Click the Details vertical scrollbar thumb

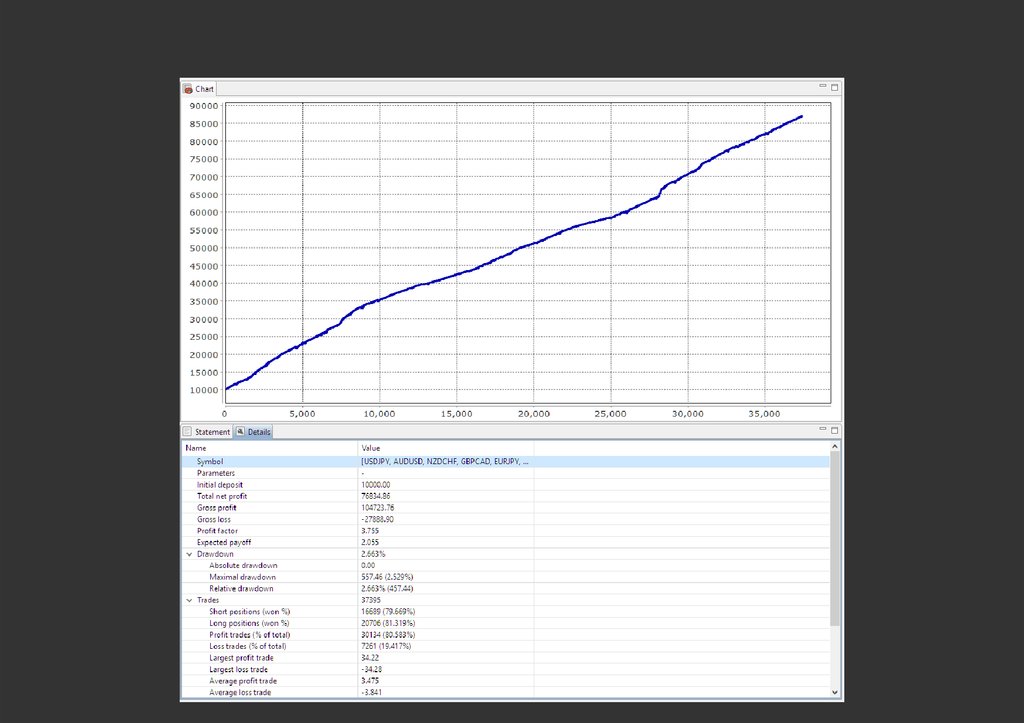tap(835, 540)
